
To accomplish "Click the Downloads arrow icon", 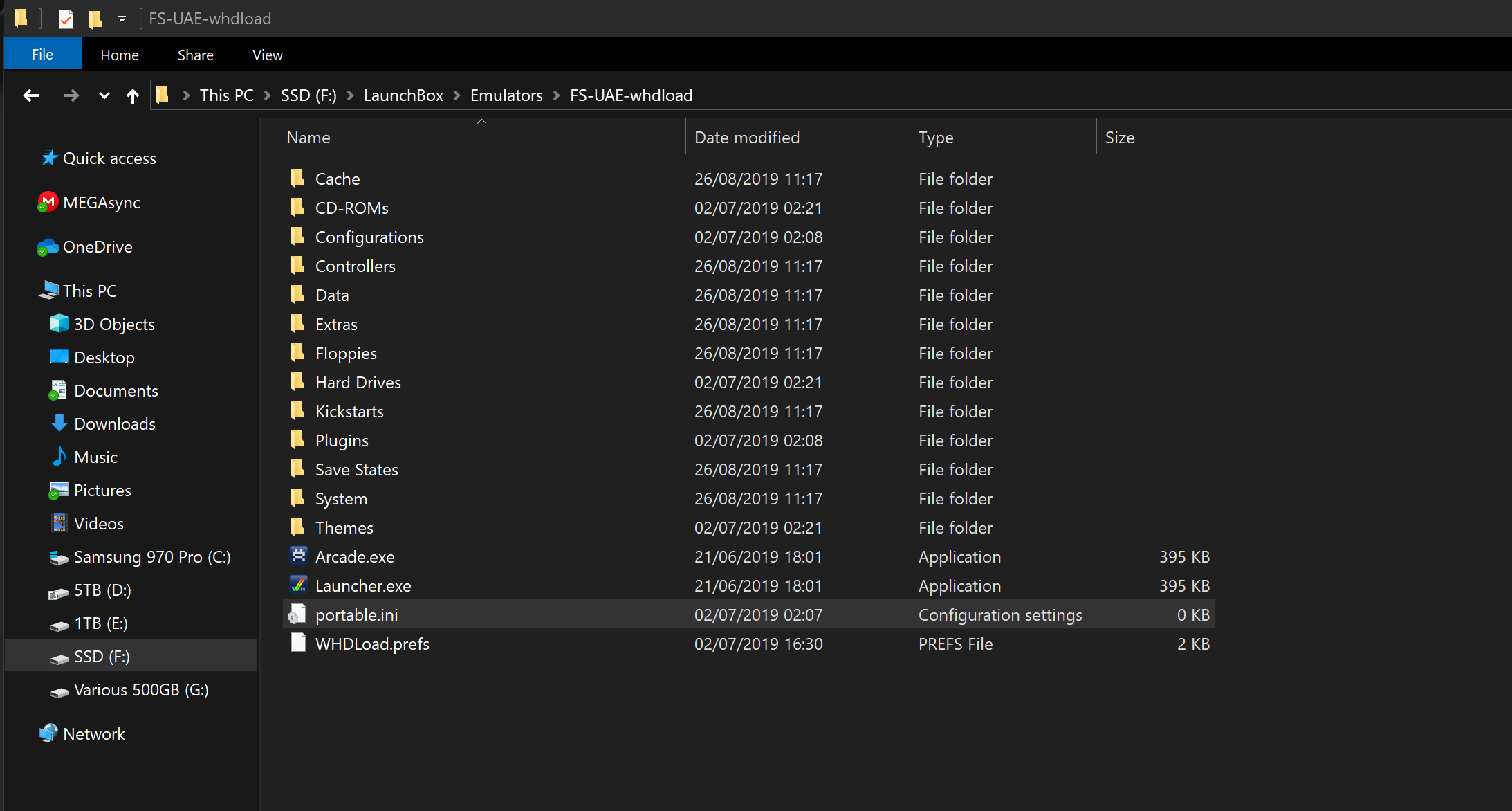I will (59, 423).
